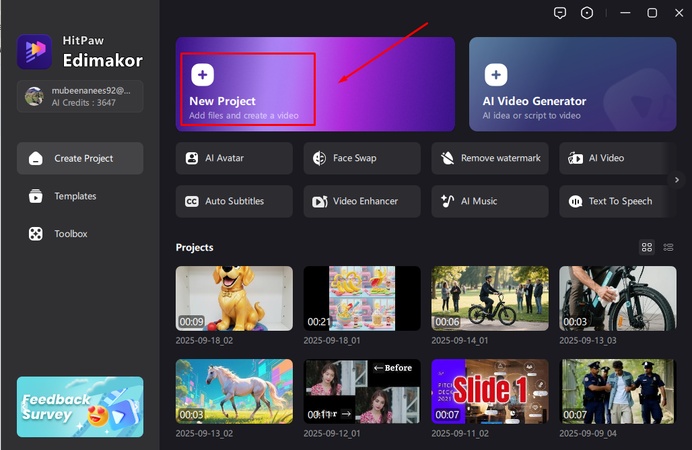
Task: Click the AI Video Generator card
Action: pos(572,84)
